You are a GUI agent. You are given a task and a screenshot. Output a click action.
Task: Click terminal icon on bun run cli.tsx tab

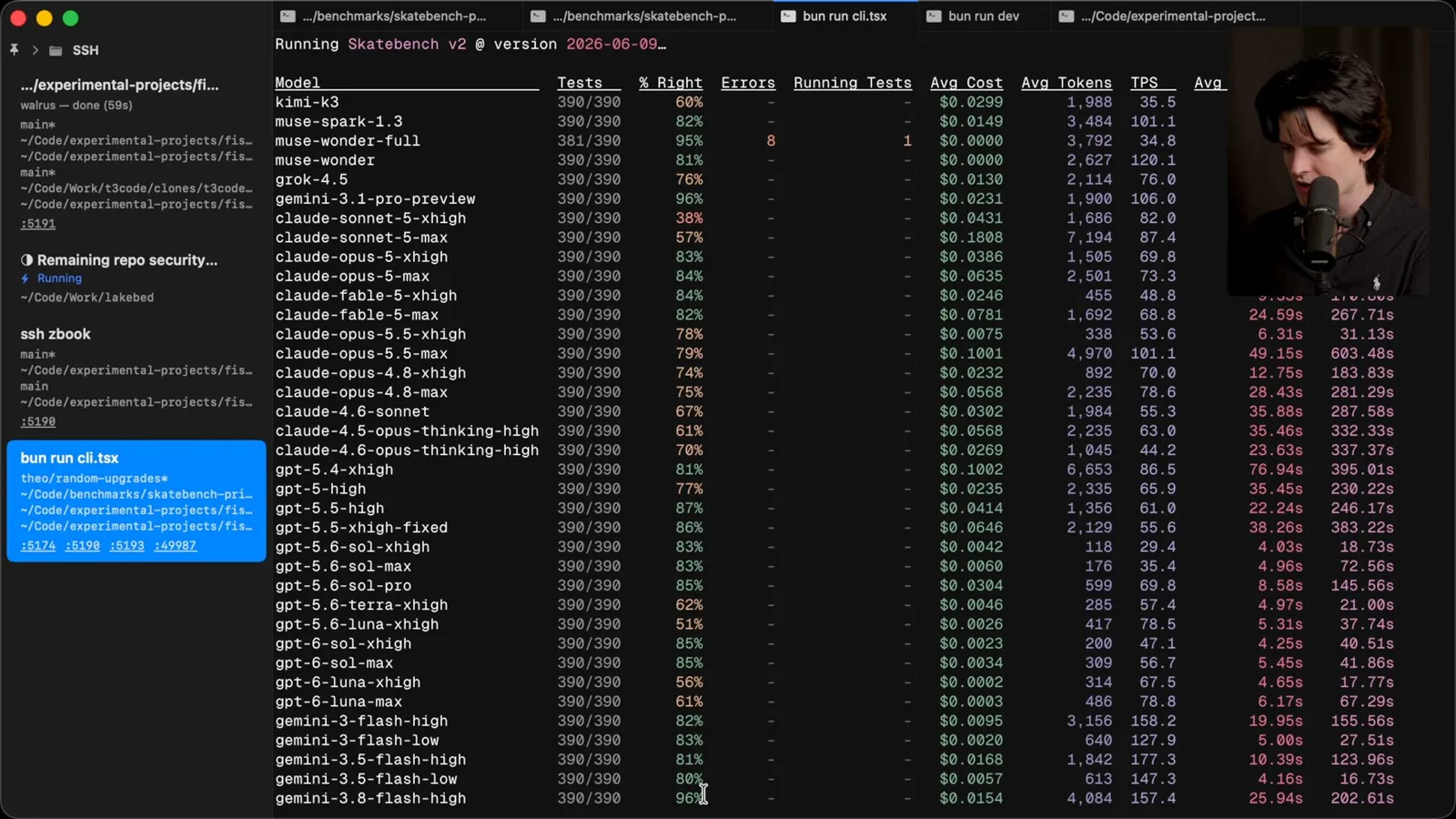pyautogui.click(x=788, y=16)
